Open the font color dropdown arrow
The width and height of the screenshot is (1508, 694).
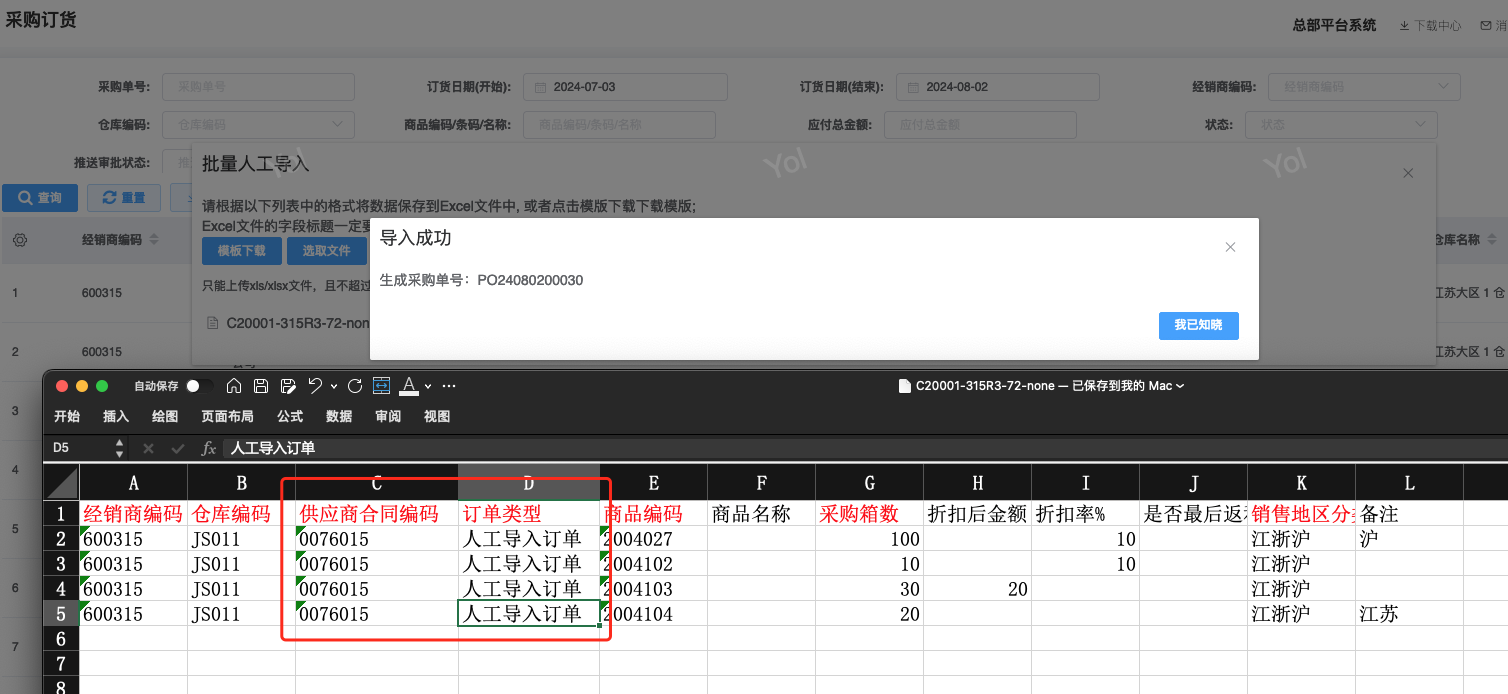coord(428,387)
